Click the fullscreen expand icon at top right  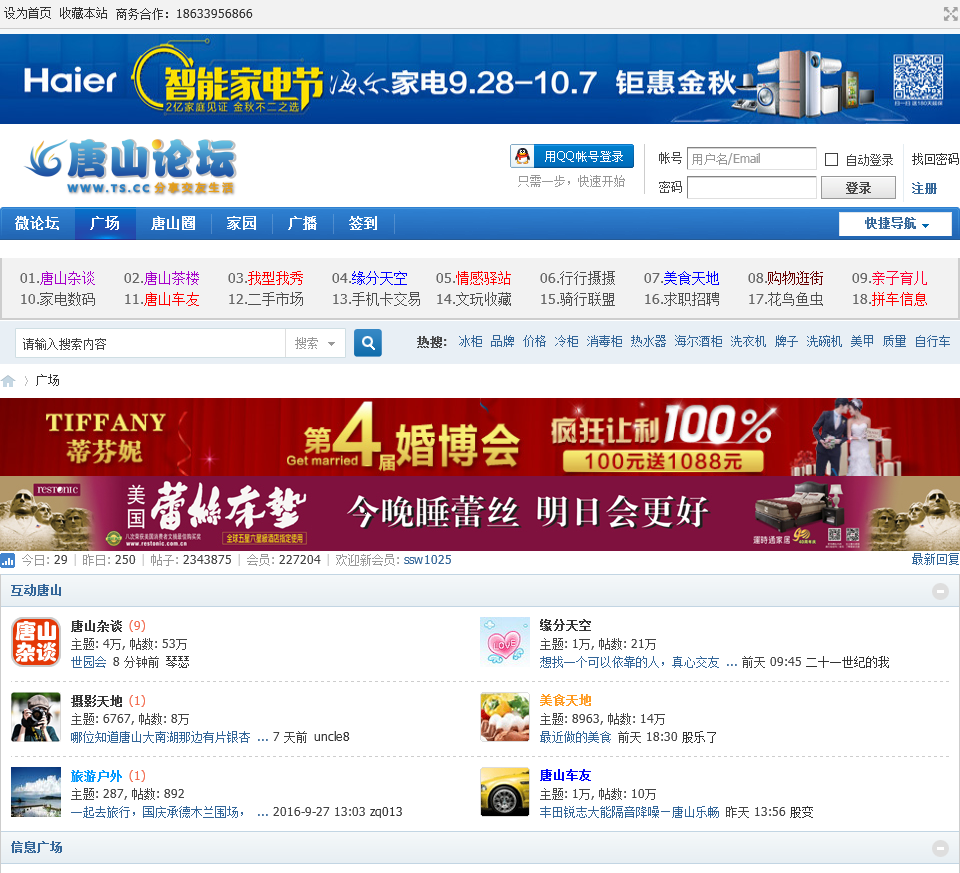click(x=951, y=13)
